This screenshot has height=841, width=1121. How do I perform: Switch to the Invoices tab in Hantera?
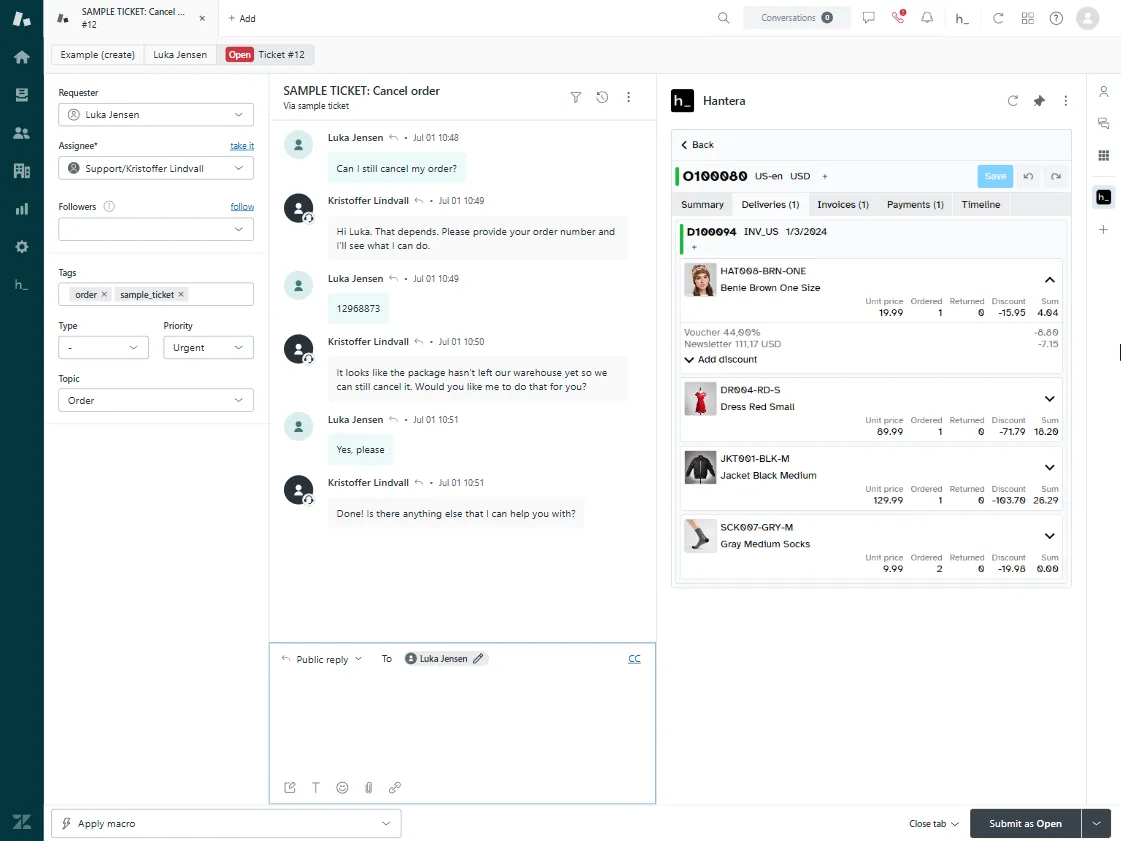(x=843, y=204)
